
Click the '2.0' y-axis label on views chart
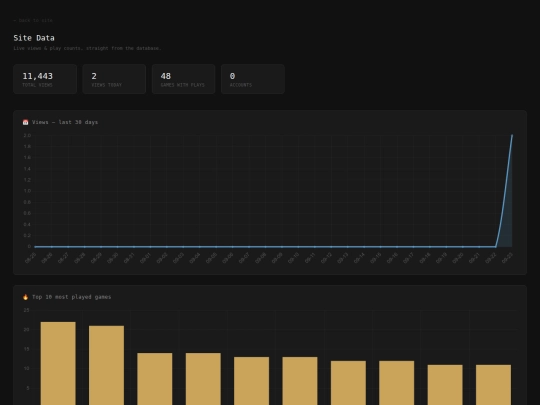click(27, 136)
